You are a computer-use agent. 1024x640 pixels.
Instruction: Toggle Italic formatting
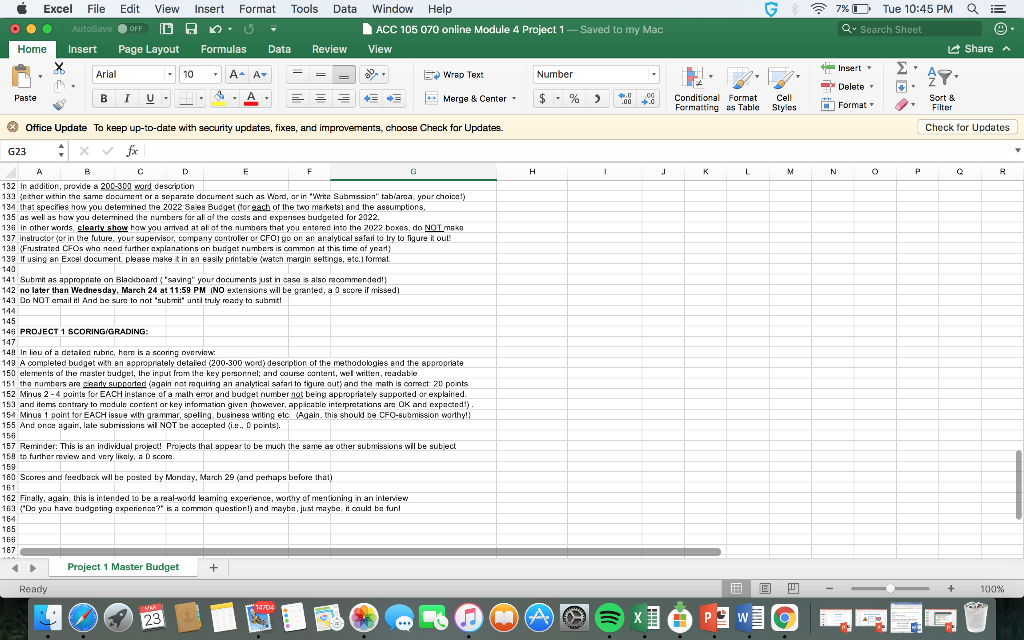127,99
